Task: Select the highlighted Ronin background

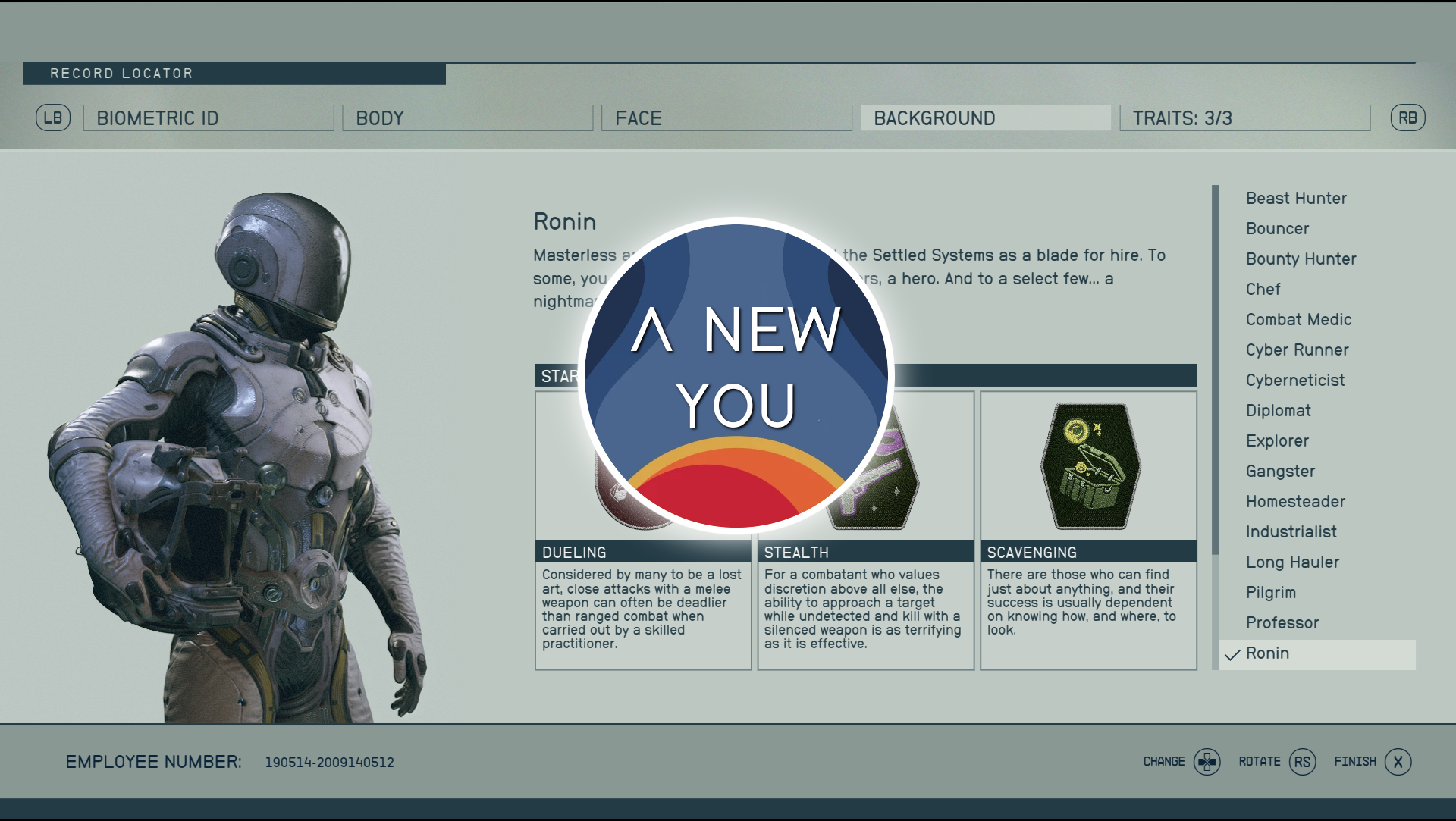Action: tap(1317, 654)
